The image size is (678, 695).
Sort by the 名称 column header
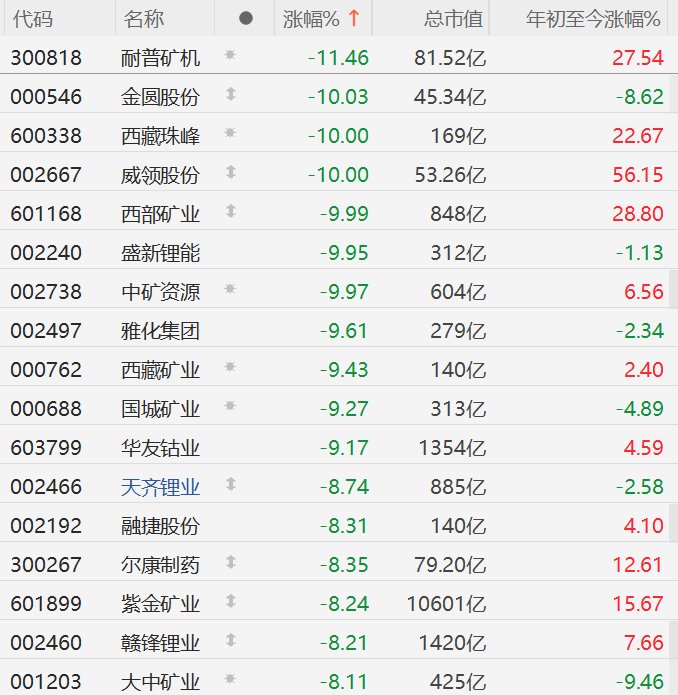click(x=144, y=19)
